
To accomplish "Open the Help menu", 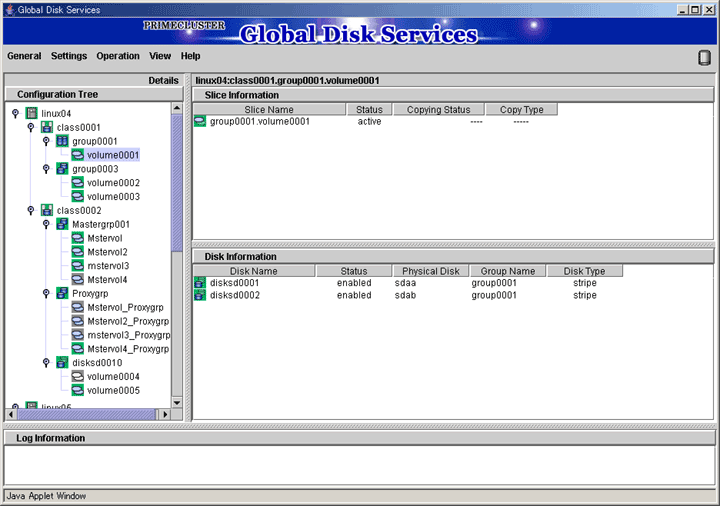I will point(191,56).
